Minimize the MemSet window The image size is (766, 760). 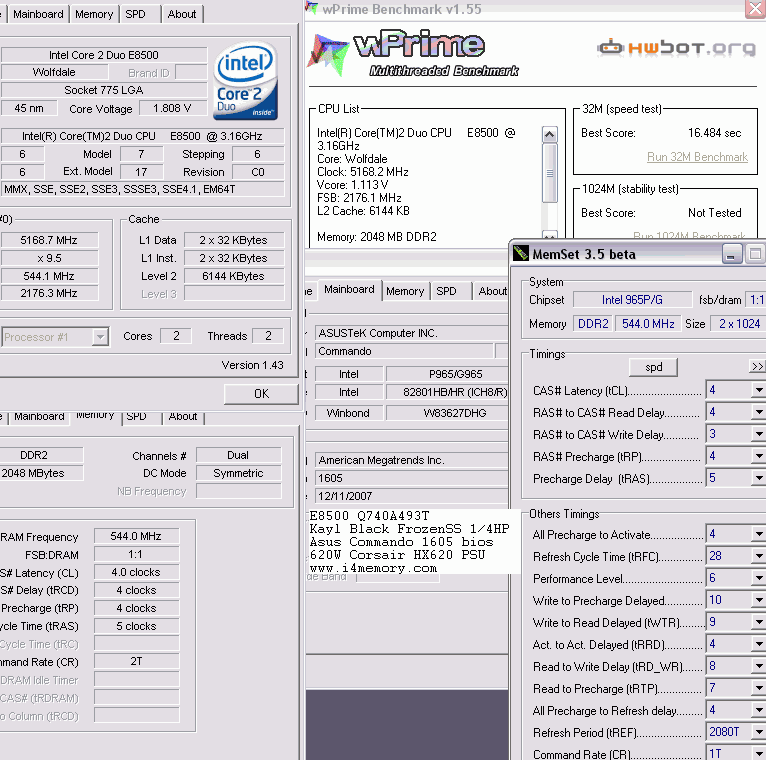pos(731,254)
